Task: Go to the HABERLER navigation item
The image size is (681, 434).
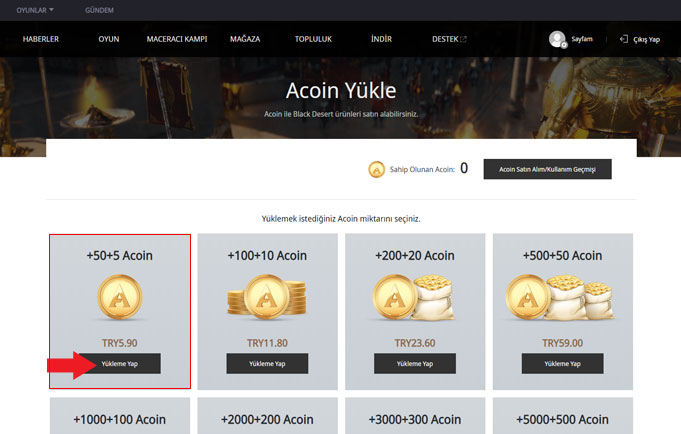Action: click(41, 39)
